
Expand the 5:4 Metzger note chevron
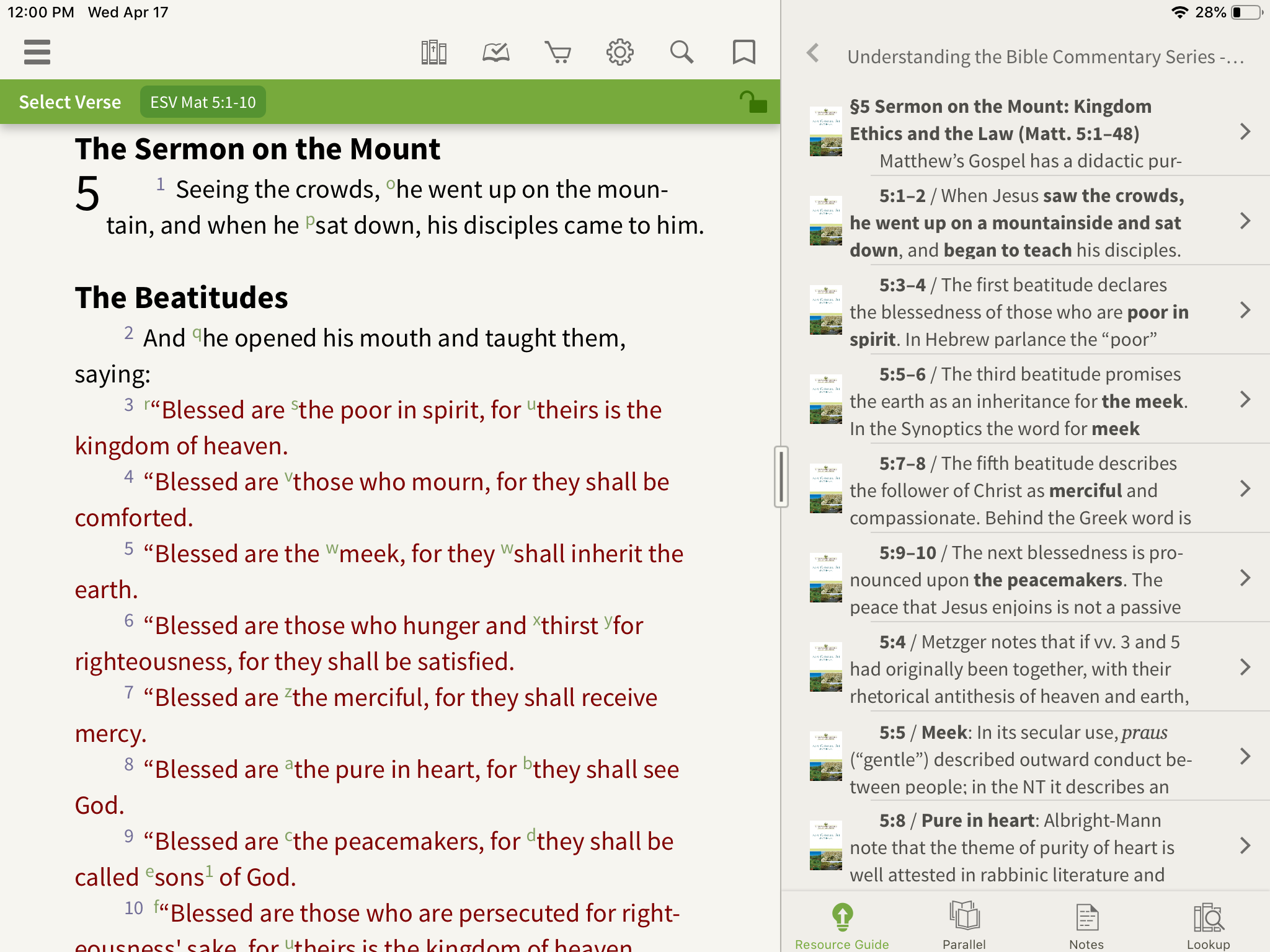pyautogui.click(x=1245, y=667)
